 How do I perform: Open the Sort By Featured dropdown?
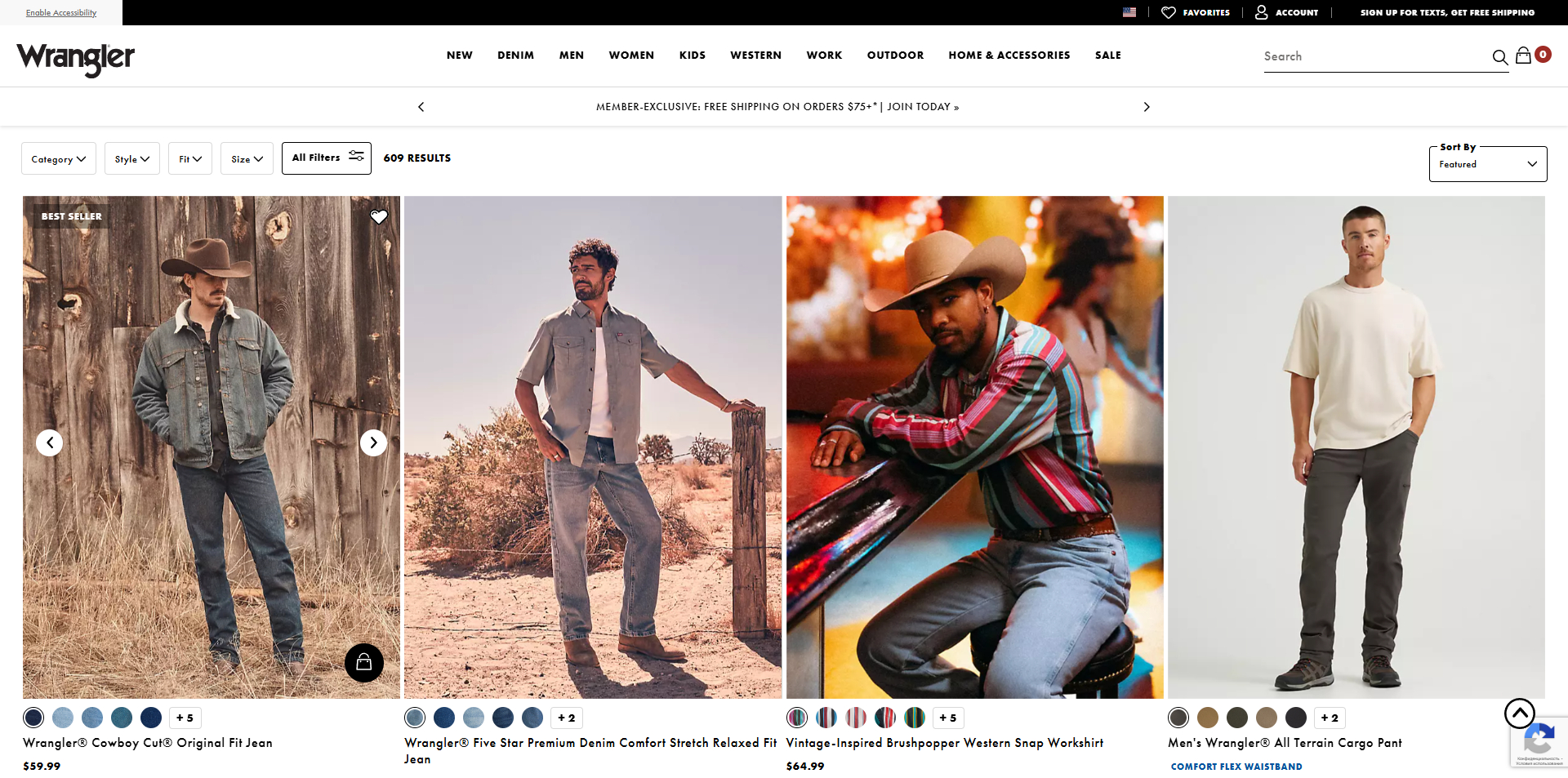pyautogui.click(x=1488, y=164)
